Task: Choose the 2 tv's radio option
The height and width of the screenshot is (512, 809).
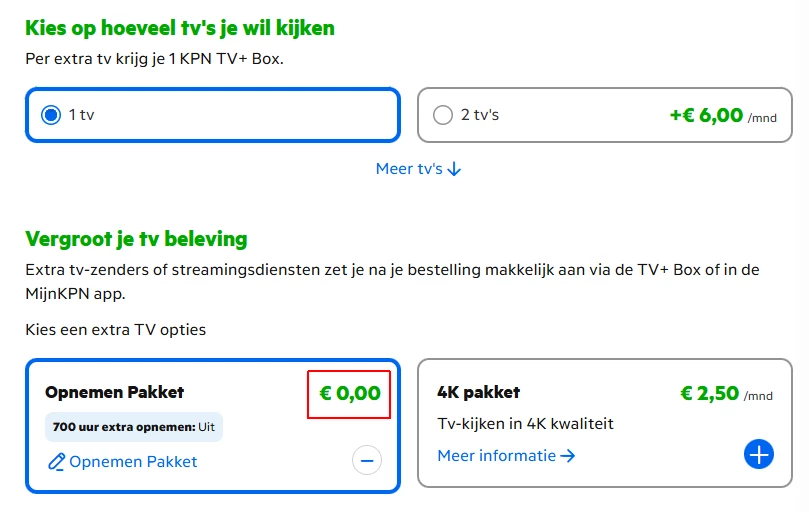Action: pos(443,115)
